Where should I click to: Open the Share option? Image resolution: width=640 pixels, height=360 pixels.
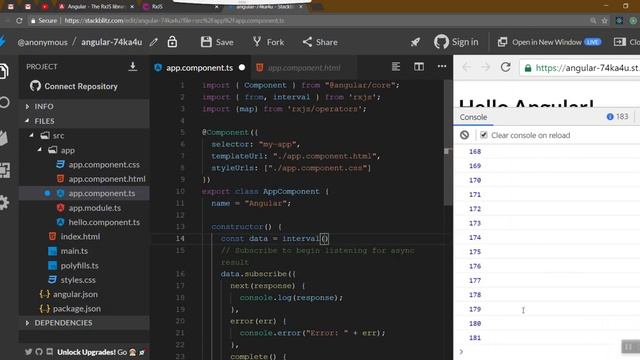(x=320, y=42)
